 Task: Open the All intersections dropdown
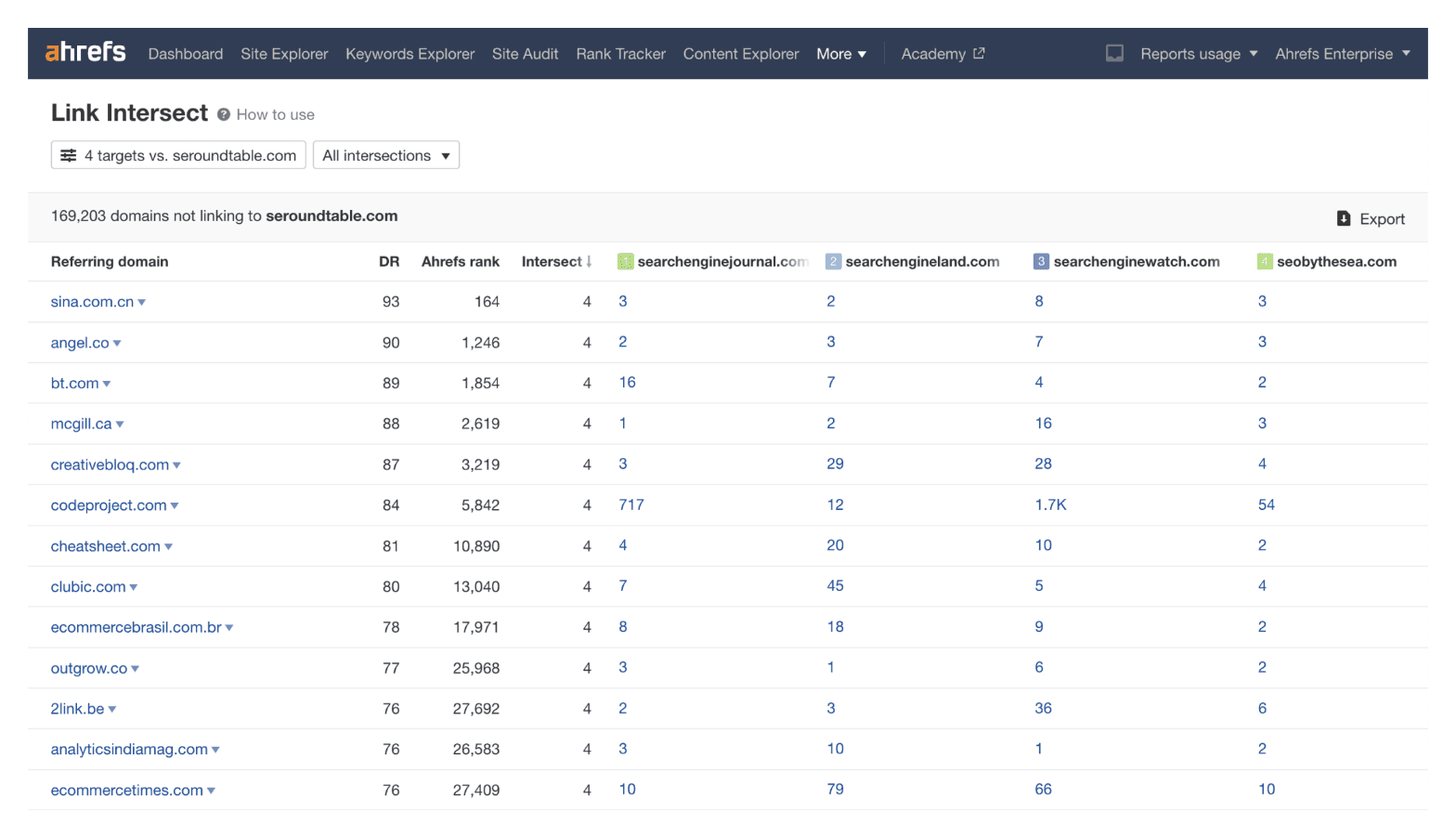[386, 155]
